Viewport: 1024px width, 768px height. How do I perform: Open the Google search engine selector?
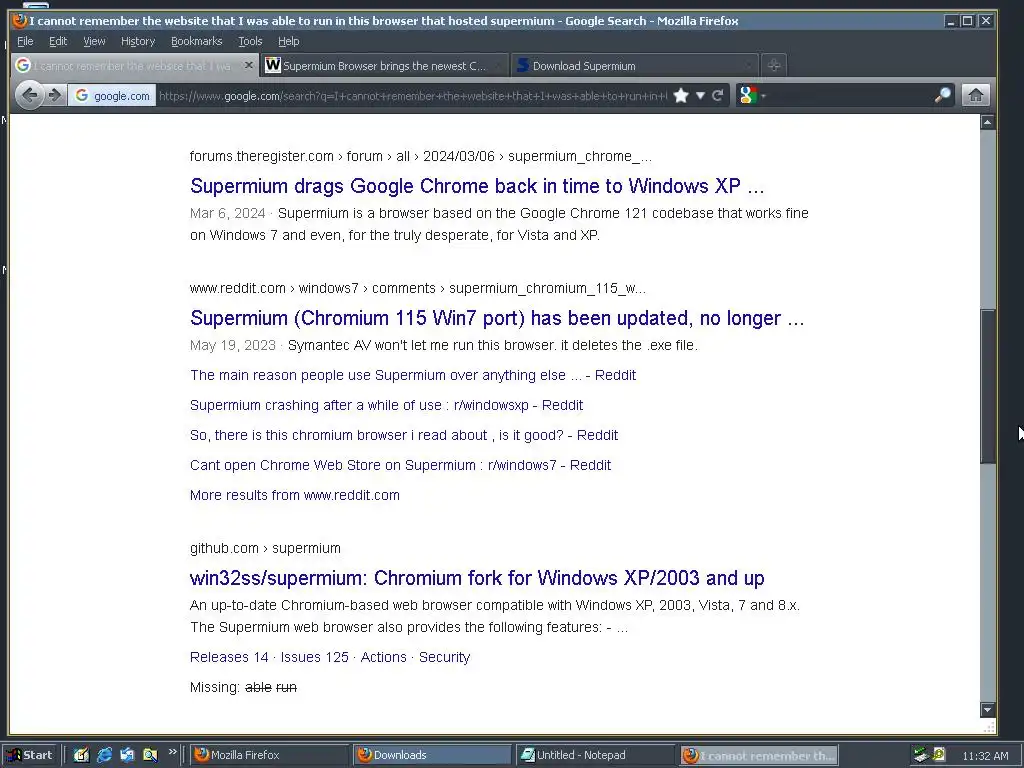pyautogui.click(x=751, y=95)
